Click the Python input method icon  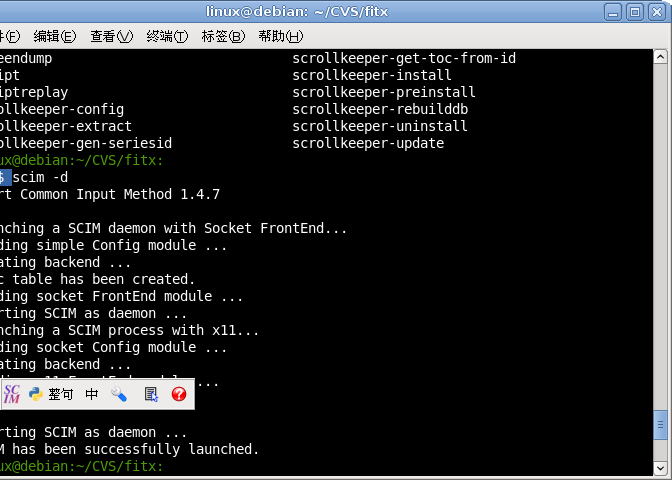(36, 394)
